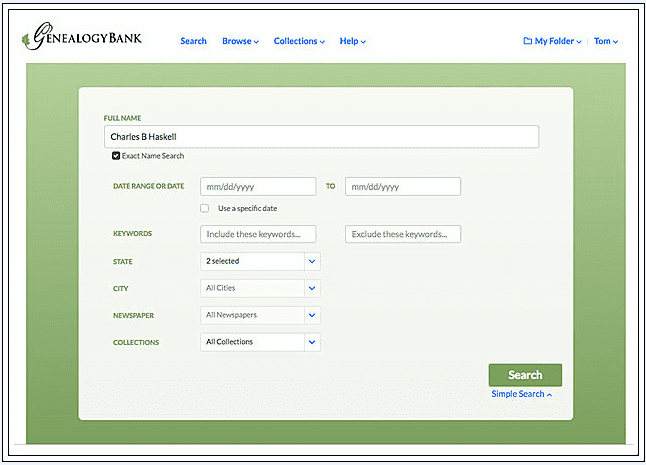Open the All Cities dropdown
This screenshot has height=465, width=646.
[x=260, y=288]
